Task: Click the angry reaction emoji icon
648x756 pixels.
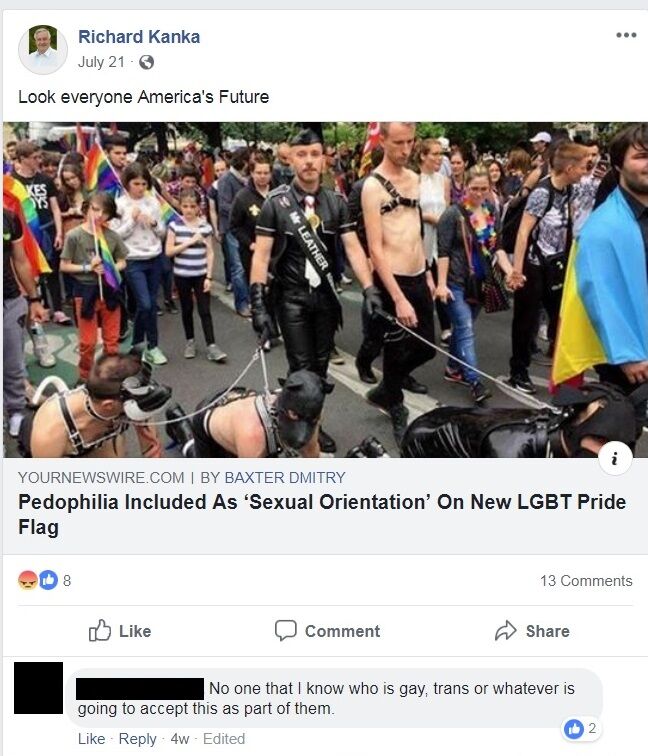Action: (27, 580)
